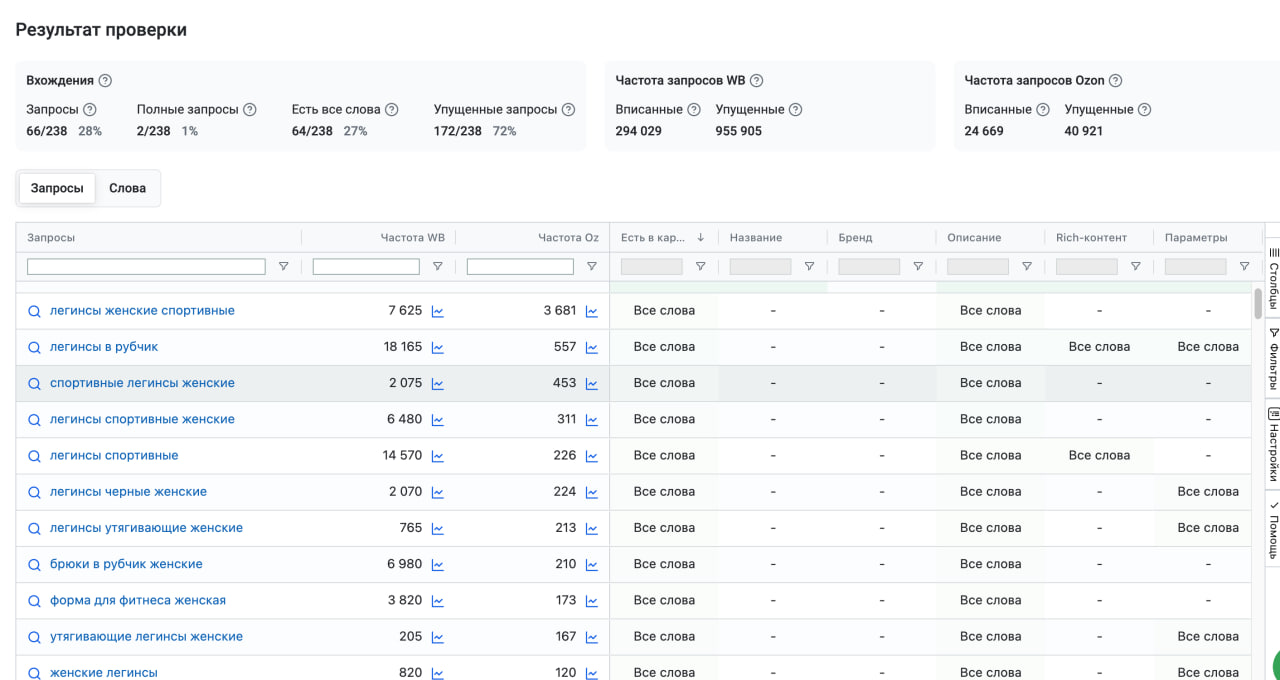This screenshot has height=680, width=1280.
Task: Open filter menu for Частота Oz column
Action: [592, 267]
